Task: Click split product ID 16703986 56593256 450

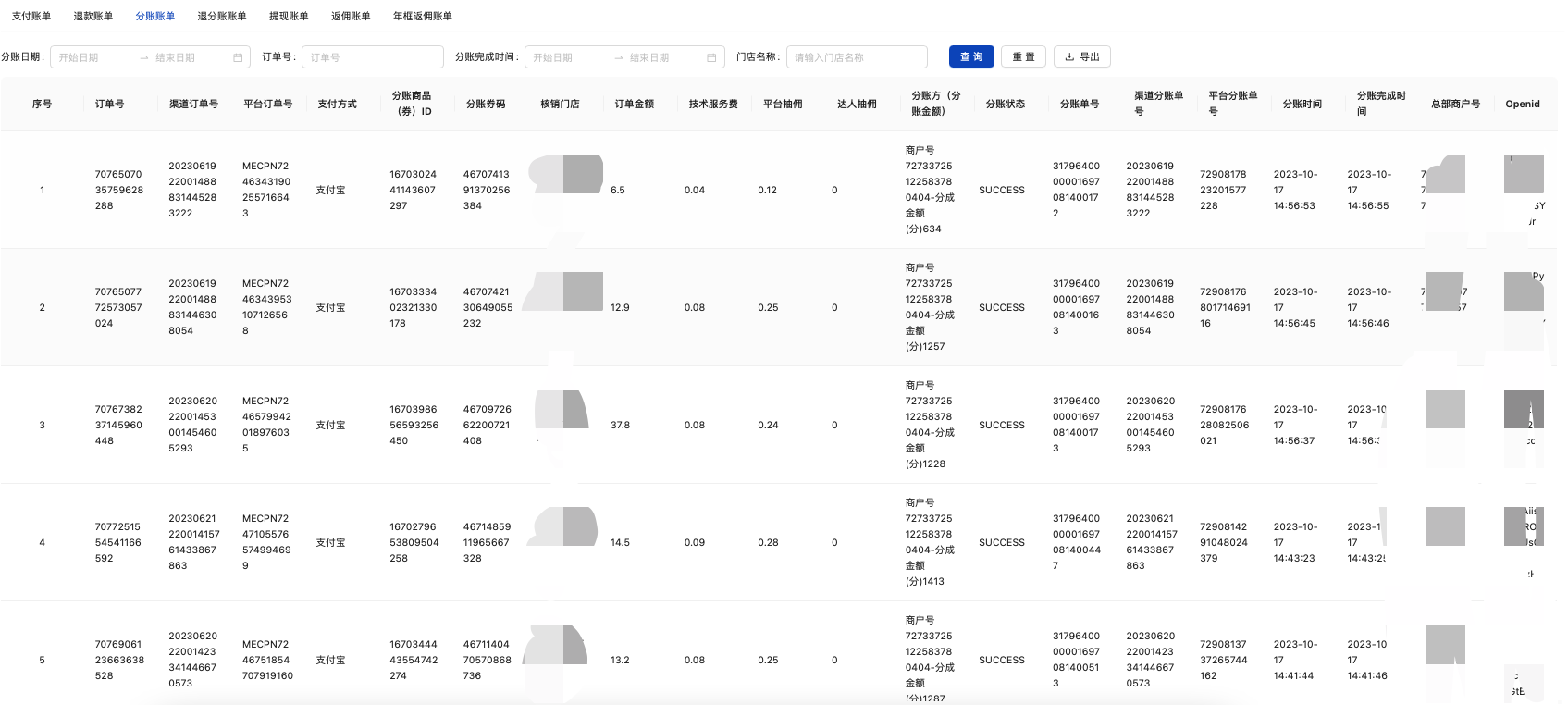Action: (414, 425)
